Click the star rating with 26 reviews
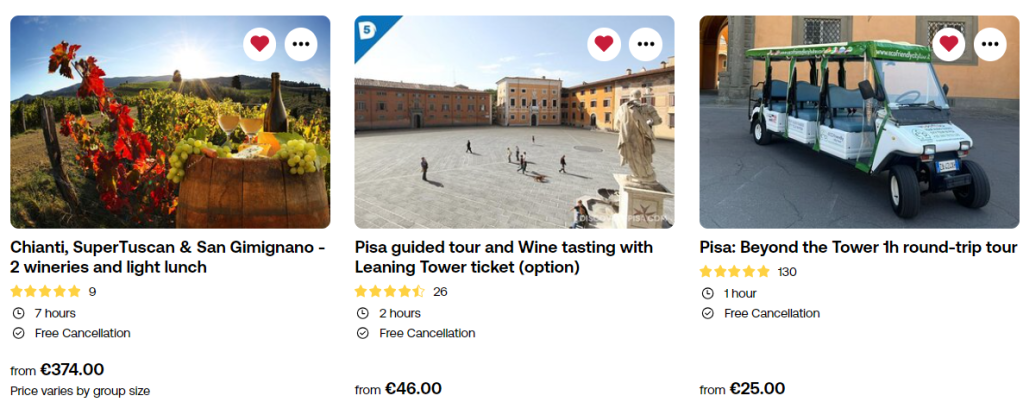1023x402 pixels. [390, 292]
